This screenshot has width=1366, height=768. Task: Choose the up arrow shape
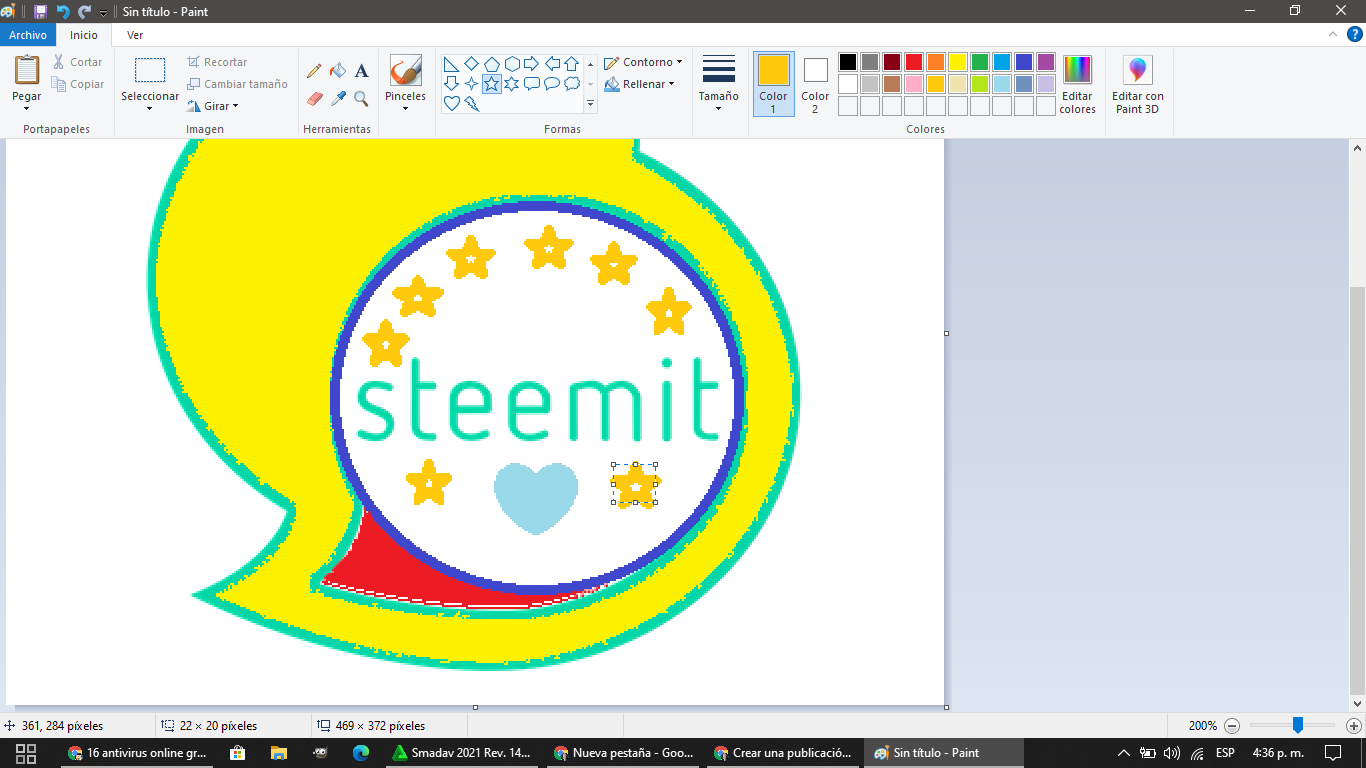(x=571, y=64)
